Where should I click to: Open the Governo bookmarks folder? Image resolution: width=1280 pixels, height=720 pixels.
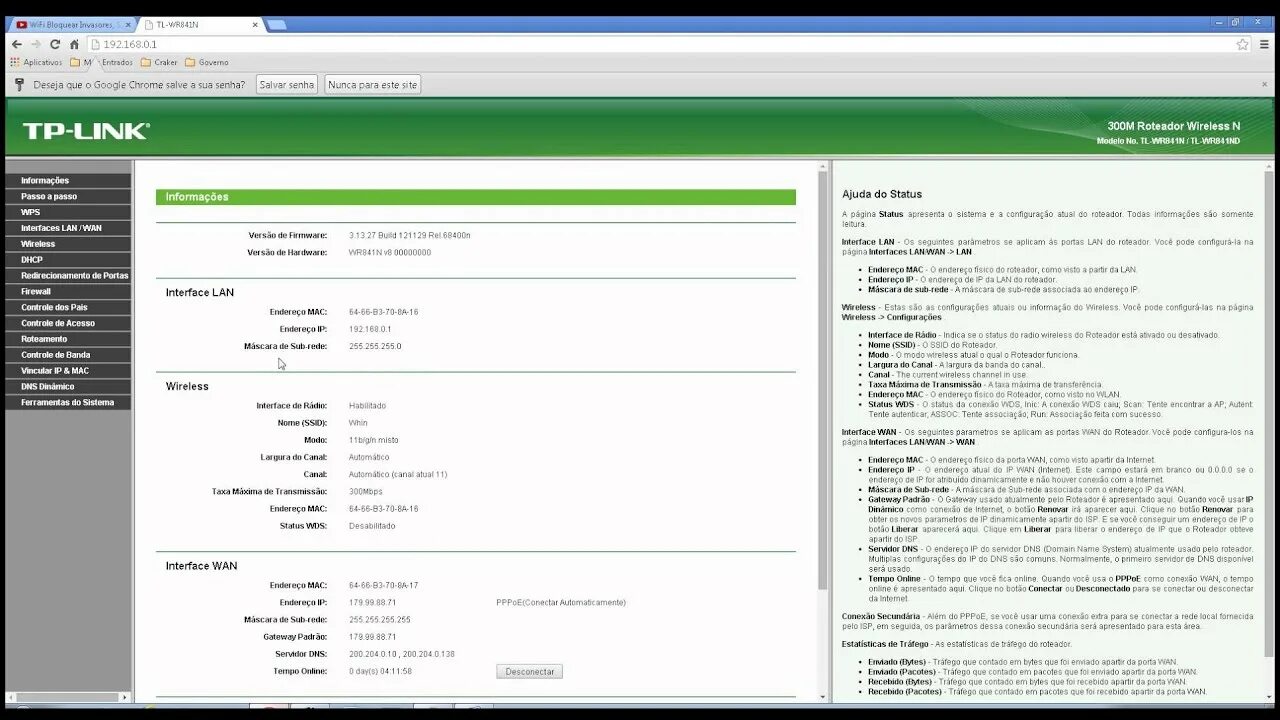[x=207, y=62]
